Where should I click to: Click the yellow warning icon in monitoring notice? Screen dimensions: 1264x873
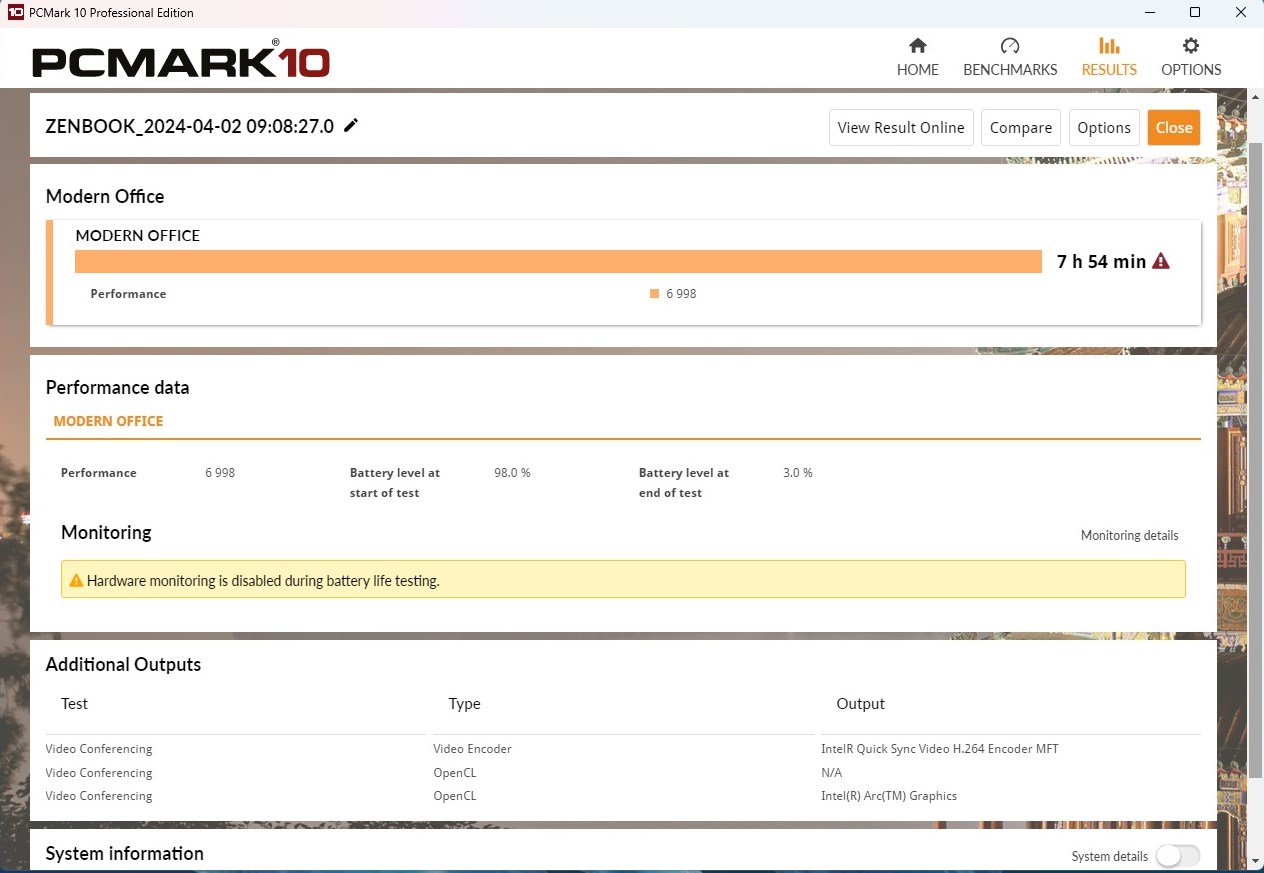pos(75,580)
